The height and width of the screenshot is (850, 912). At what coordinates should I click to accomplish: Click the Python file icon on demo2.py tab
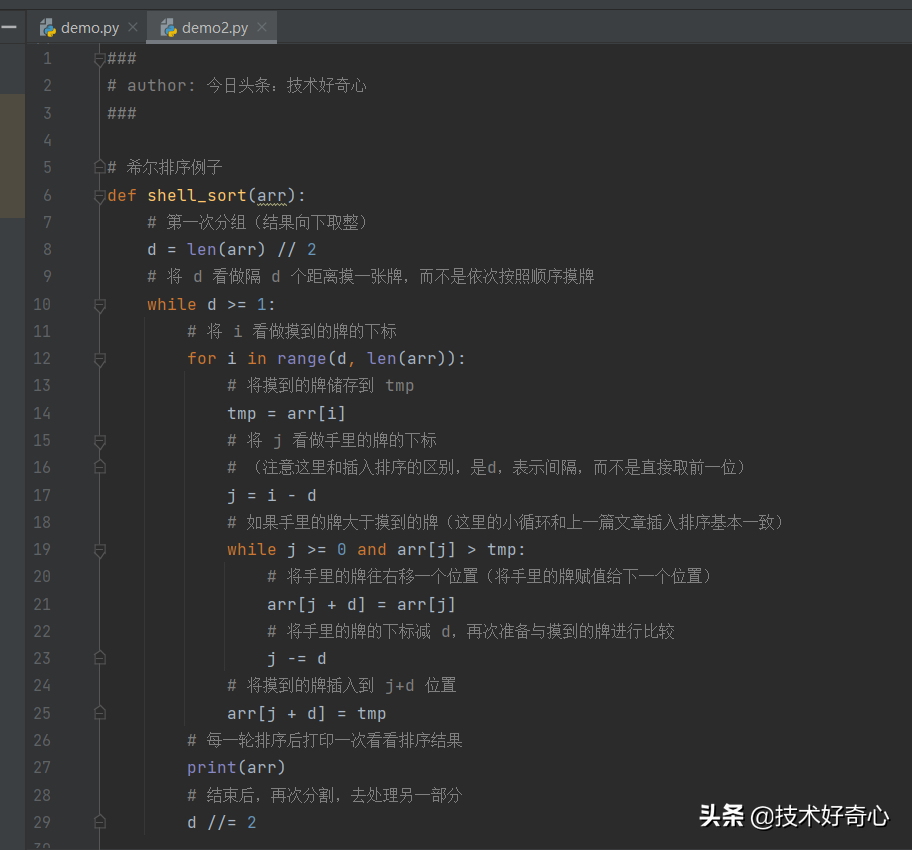(x=170, y=27)
